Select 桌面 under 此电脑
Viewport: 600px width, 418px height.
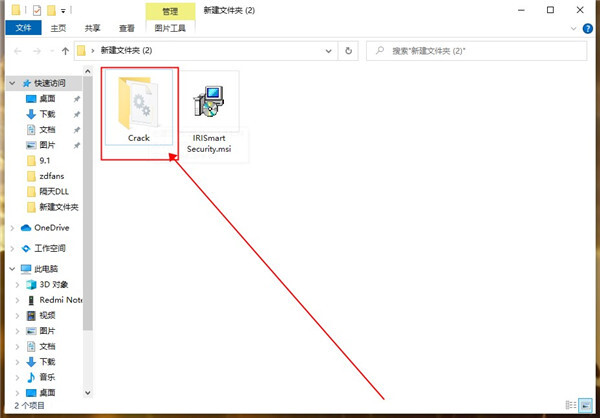click(x=47, y=393)
